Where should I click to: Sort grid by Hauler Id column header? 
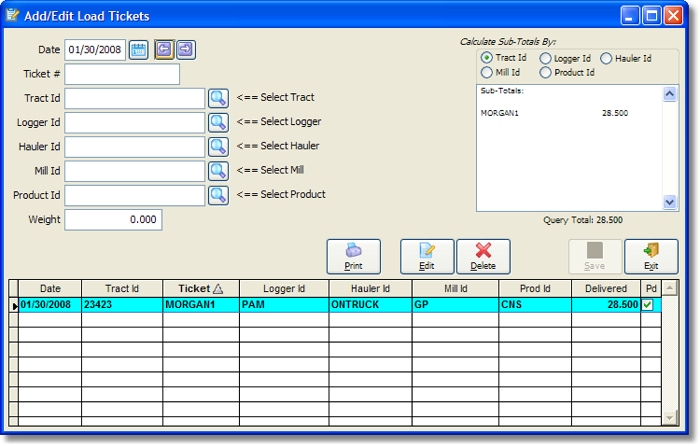click(371, 288)
